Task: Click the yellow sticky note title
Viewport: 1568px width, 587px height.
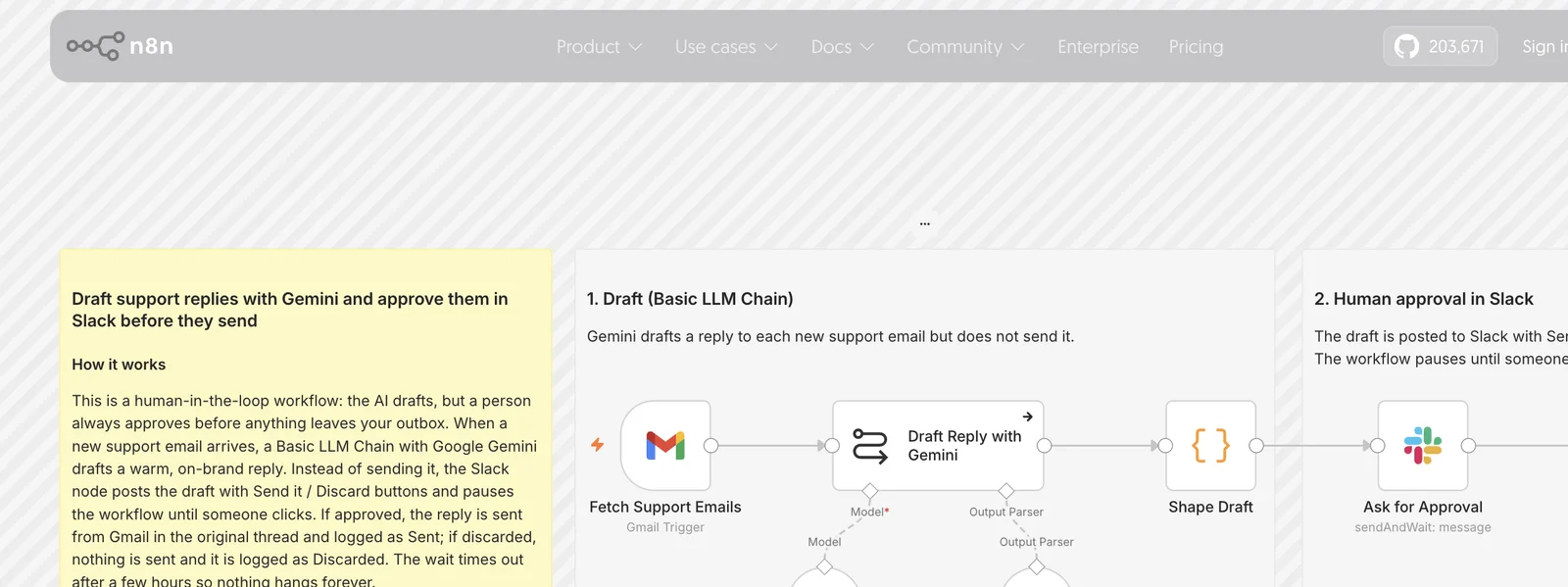Action: pyautogui.click(x=290, y=310)
